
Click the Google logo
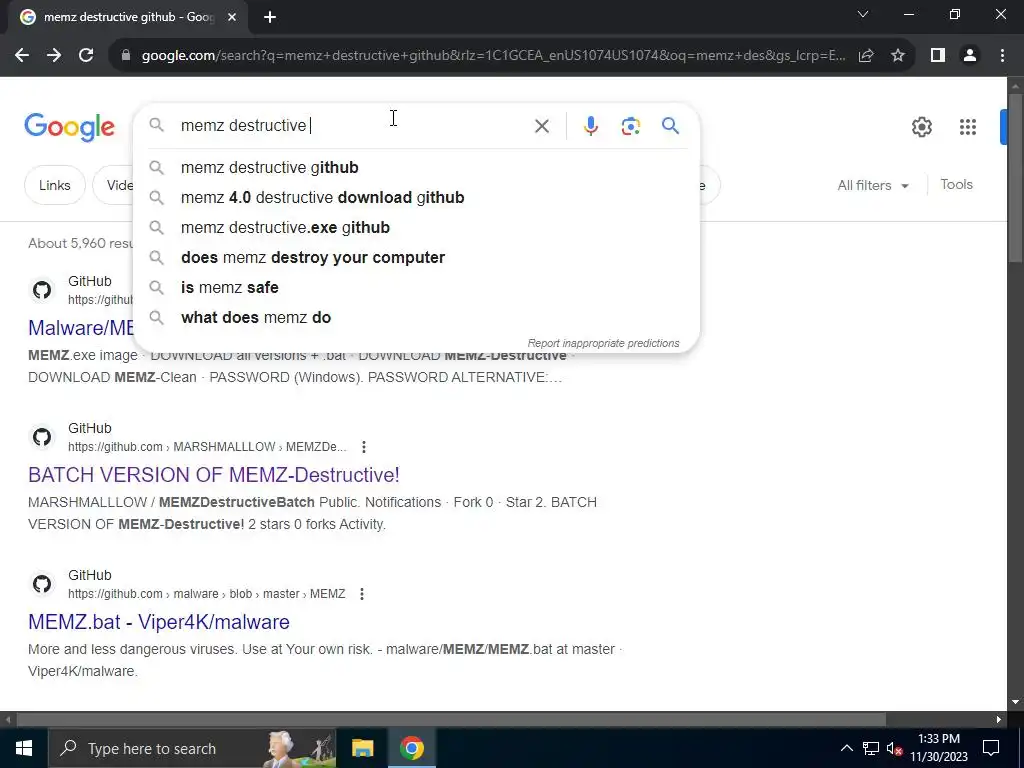point(69,127)
